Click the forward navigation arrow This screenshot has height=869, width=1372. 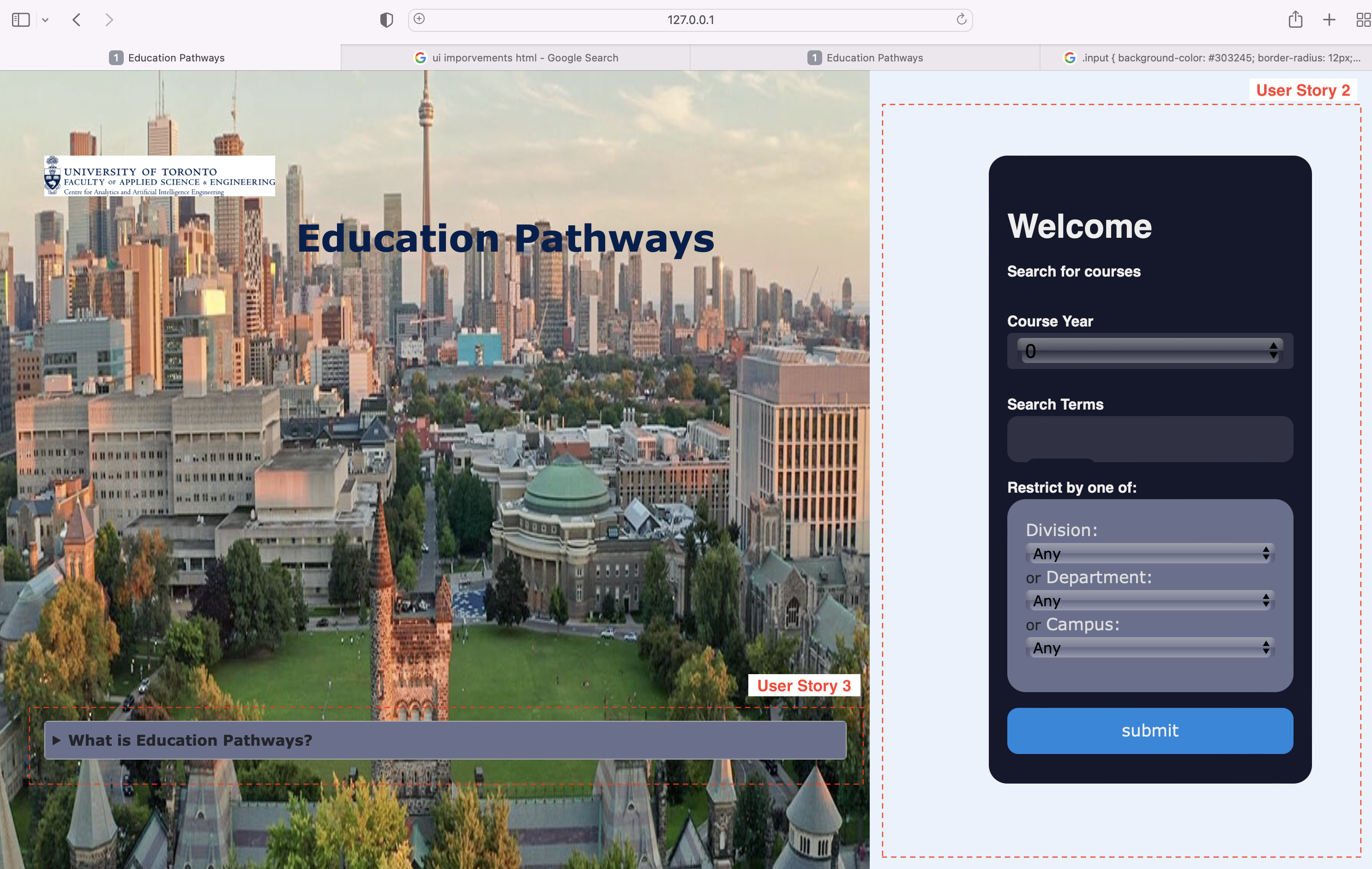109,20
